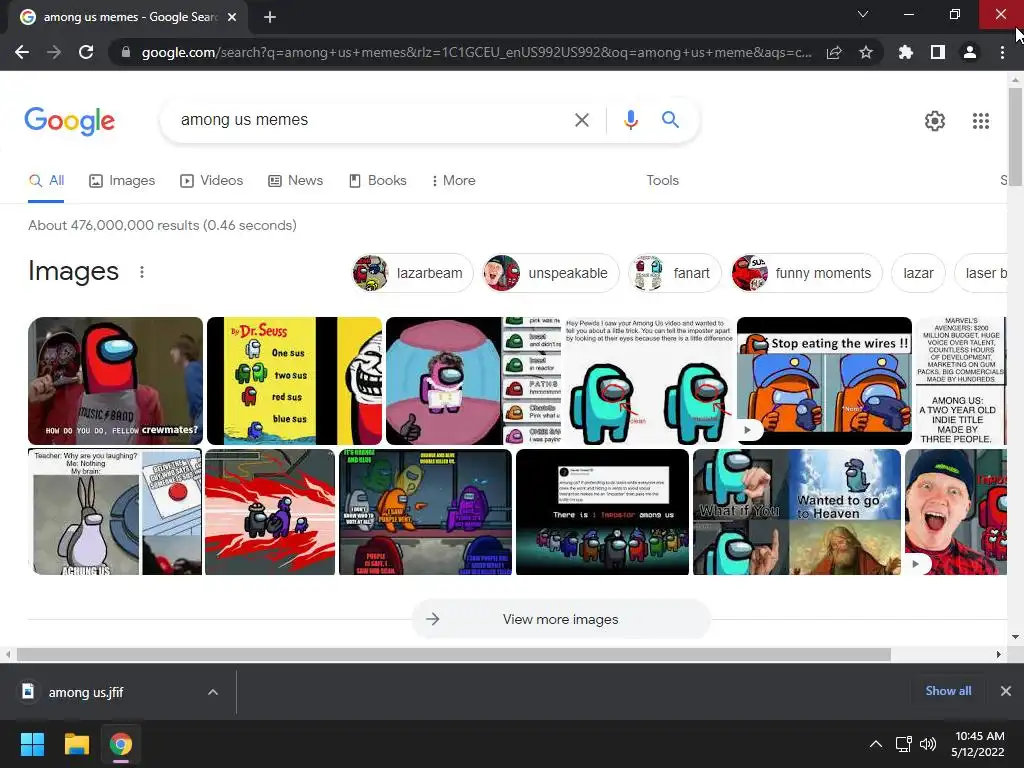Open the excited man with red crewmate image

[x=955, y=512]
